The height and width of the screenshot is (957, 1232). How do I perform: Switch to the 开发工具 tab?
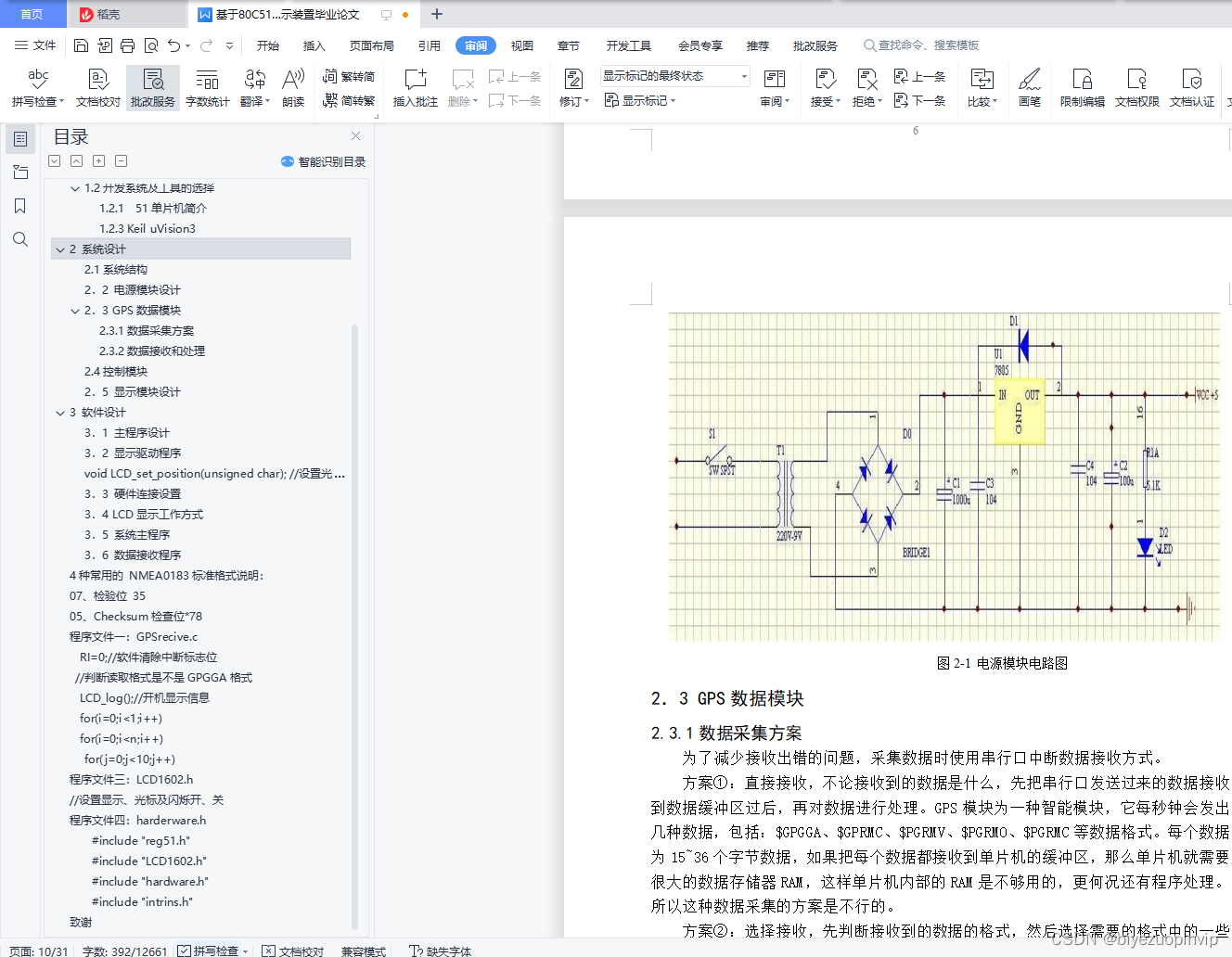629,45
